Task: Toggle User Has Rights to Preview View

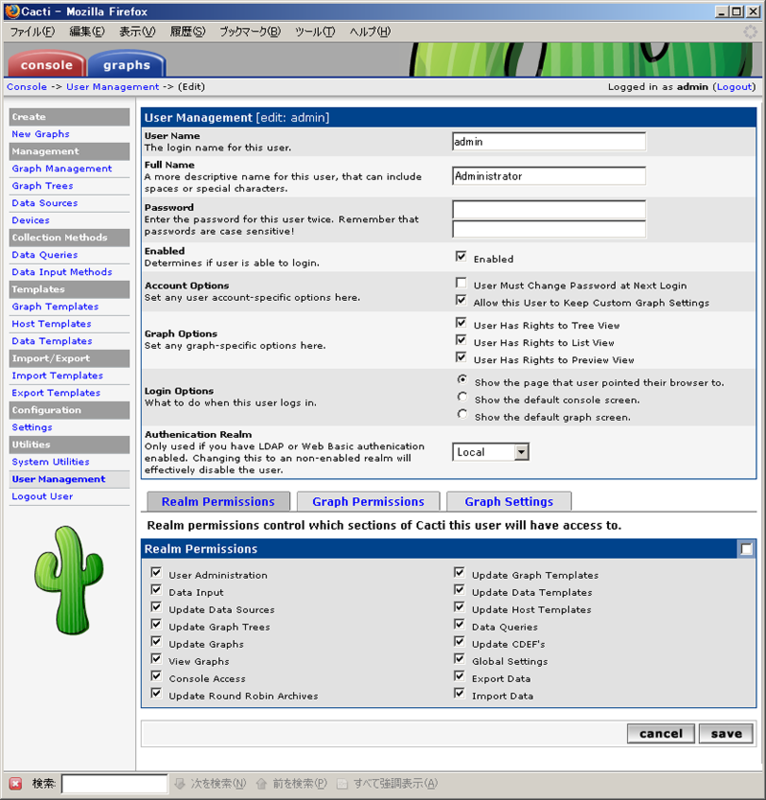Action: 461,357
